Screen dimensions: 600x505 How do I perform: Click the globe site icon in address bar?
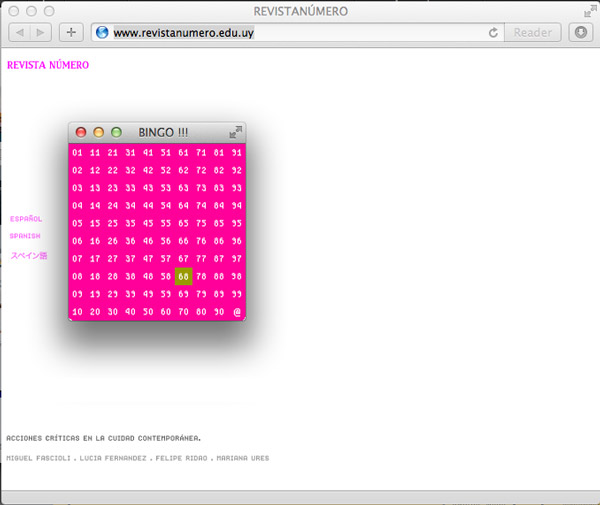coord(101,32)
